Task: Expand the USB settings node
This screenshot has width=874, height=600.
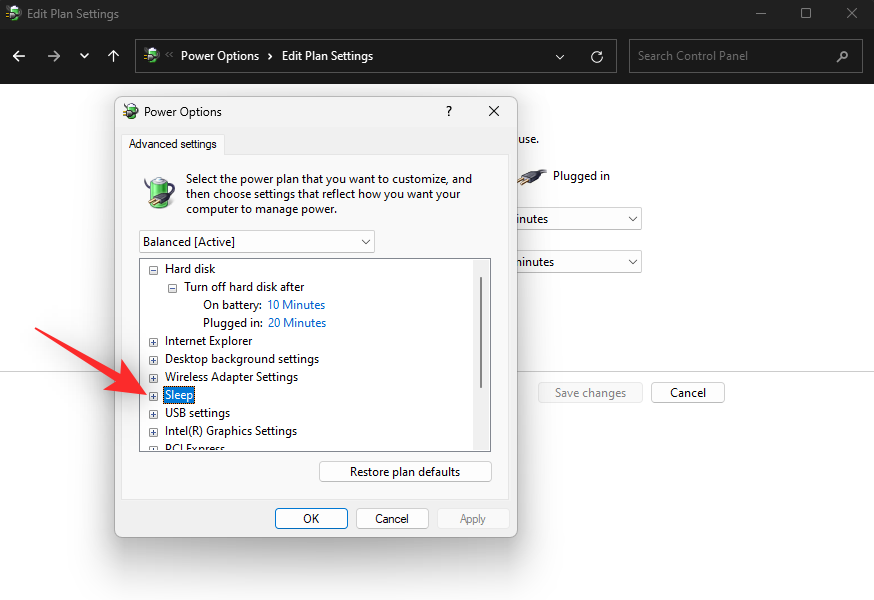Action: (x=153, y=414)
